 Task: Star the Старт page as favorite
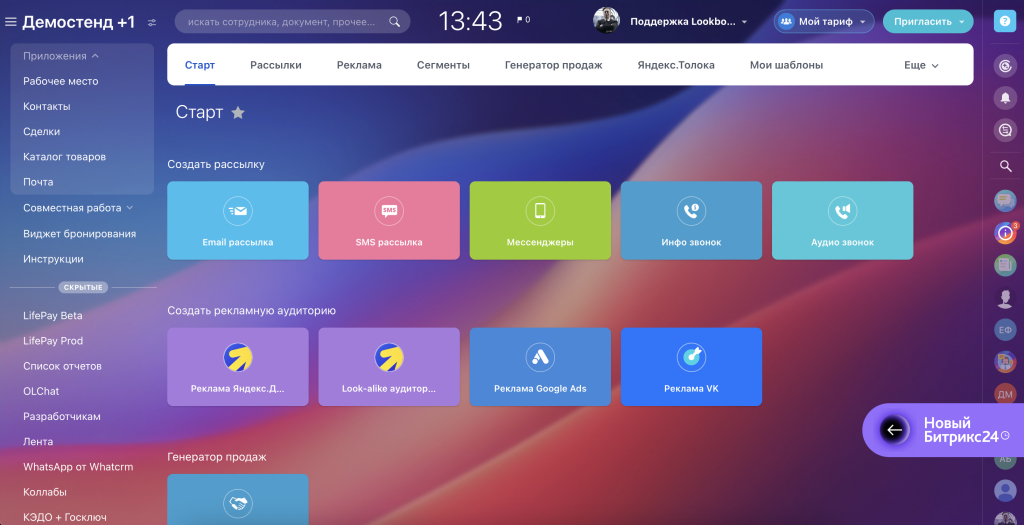pyautogui.click(x=238, y=113)
